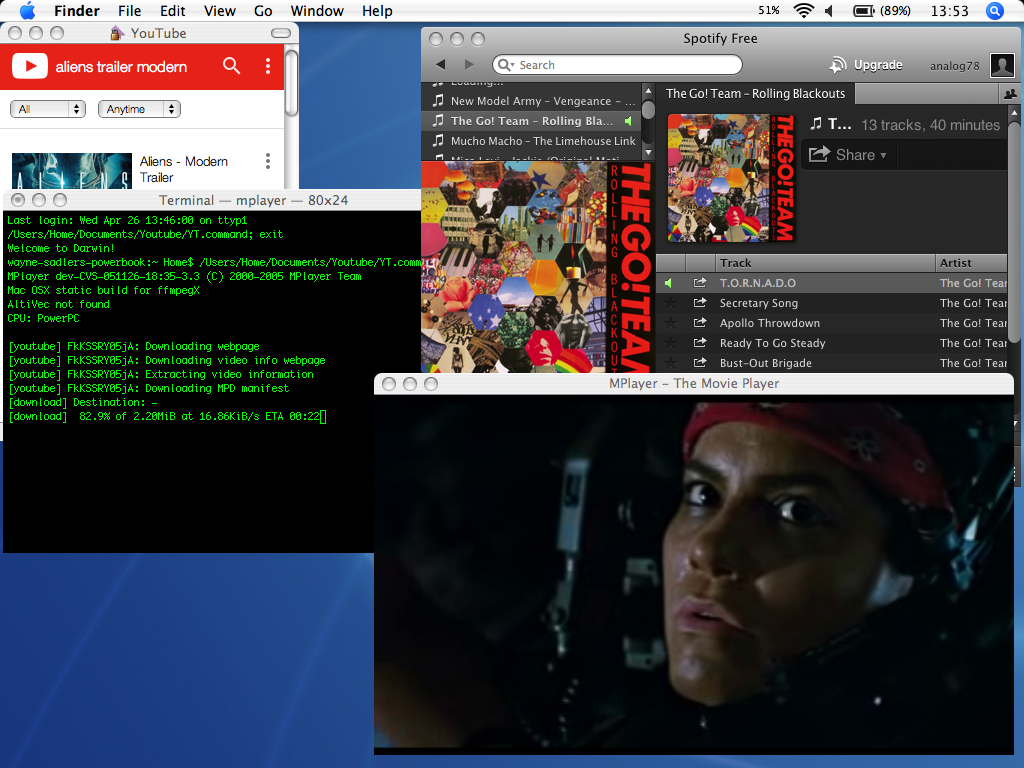The height and width of the screenshot is (768, 1024).
Task: Star the Apollo Throwdown track
Action: [x=670, y=323]
